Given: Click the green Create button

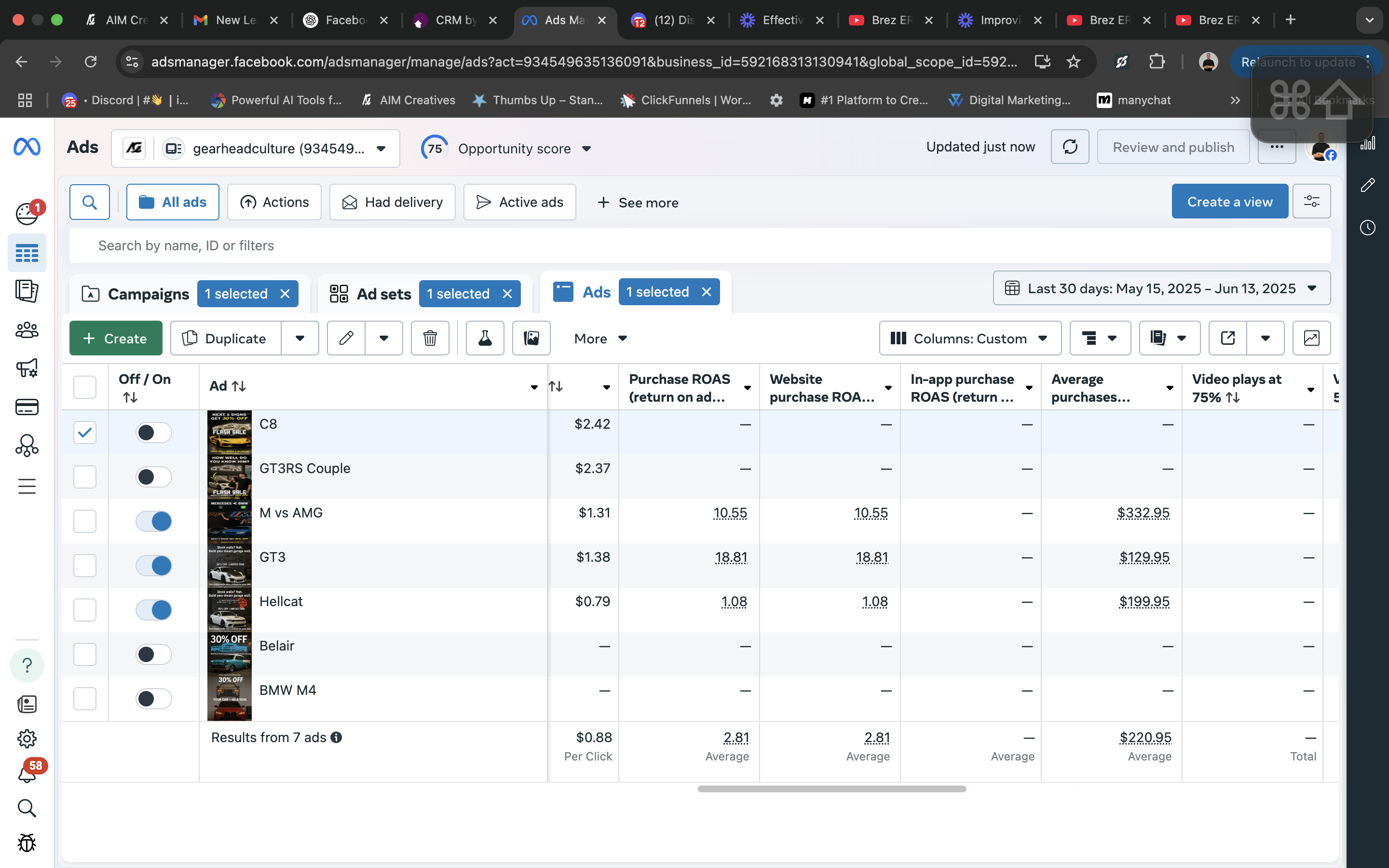Looking at the screenshot, I should click(115, 338).
